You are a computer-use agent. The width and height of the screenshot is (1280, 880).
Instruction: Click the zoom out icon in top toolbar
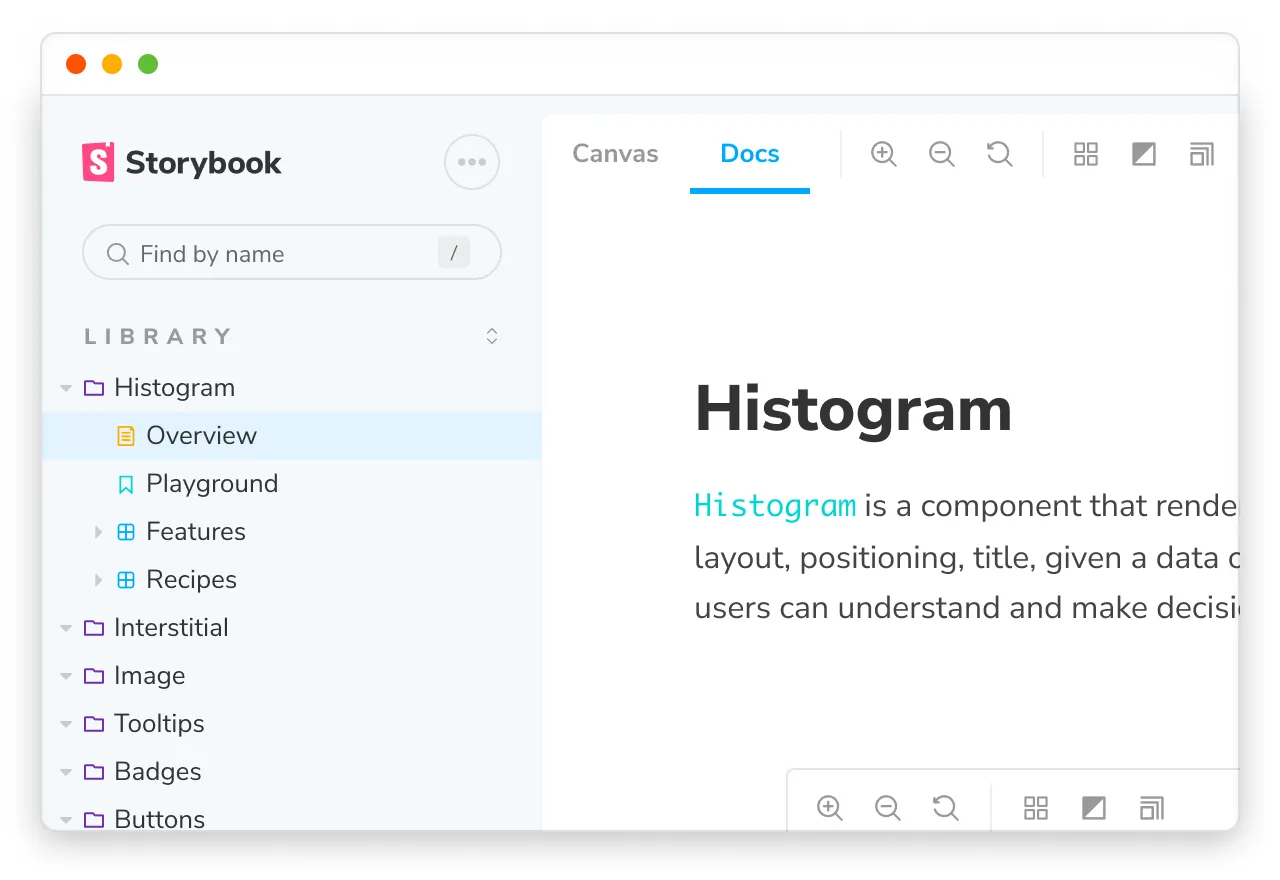tap(941, 154)
